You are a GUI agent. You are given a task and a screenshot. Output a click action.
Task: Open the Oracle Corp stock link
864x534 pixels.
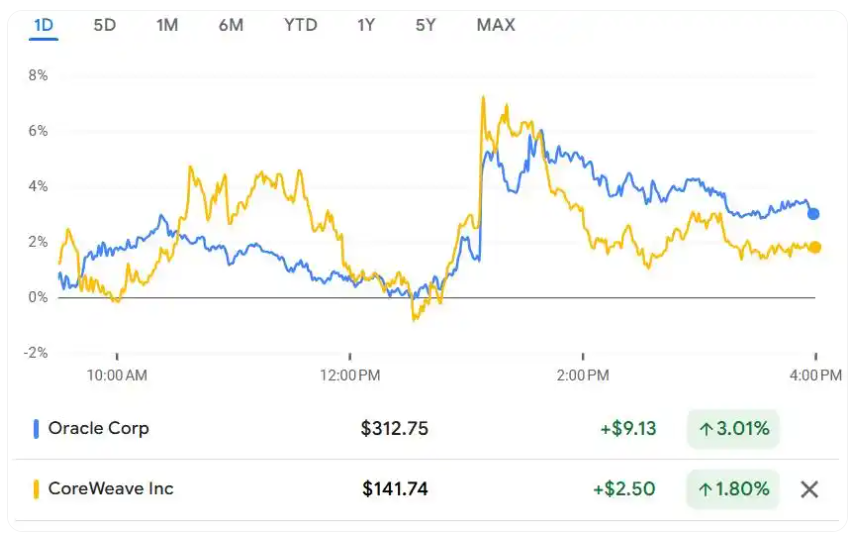pos(98,428)
